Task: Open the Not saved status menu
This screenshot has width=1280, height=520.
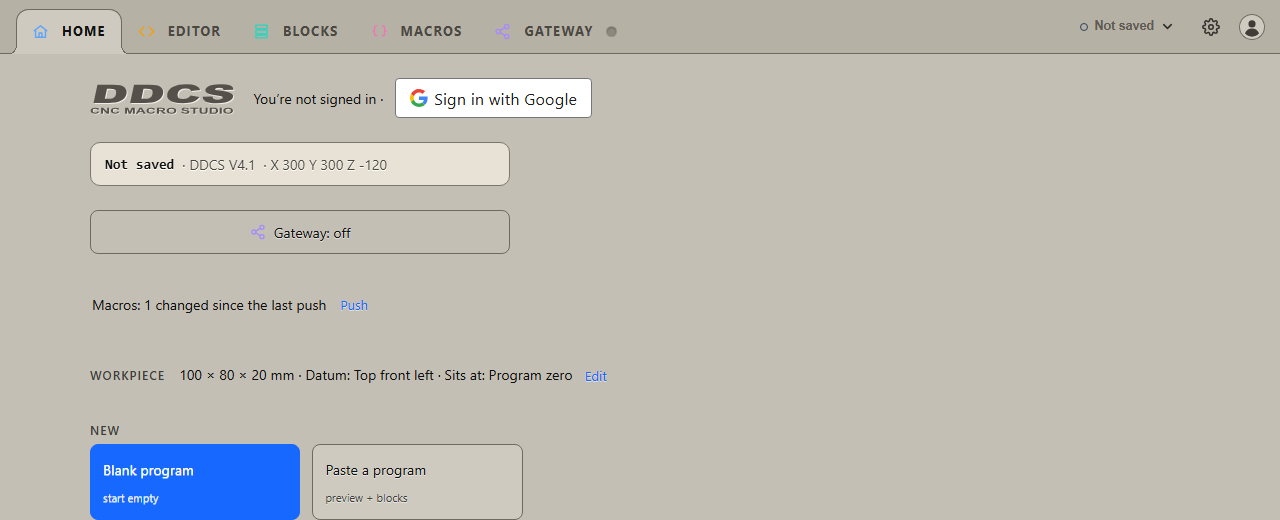Action: (x=1126, y=26)
